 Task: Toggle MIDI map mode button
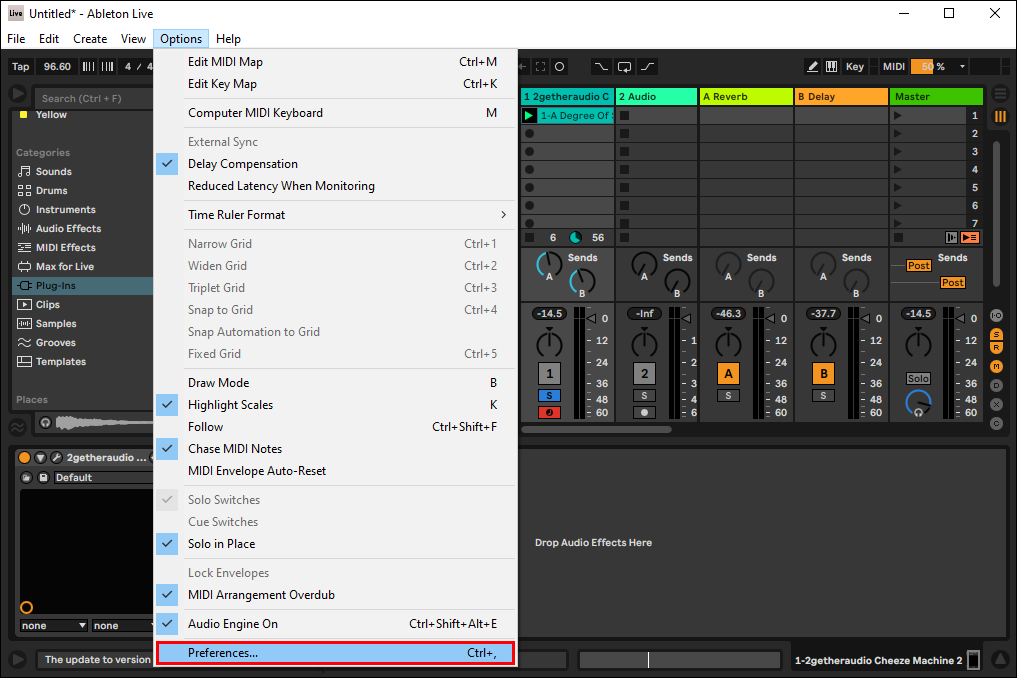click(x=894, y=66)
